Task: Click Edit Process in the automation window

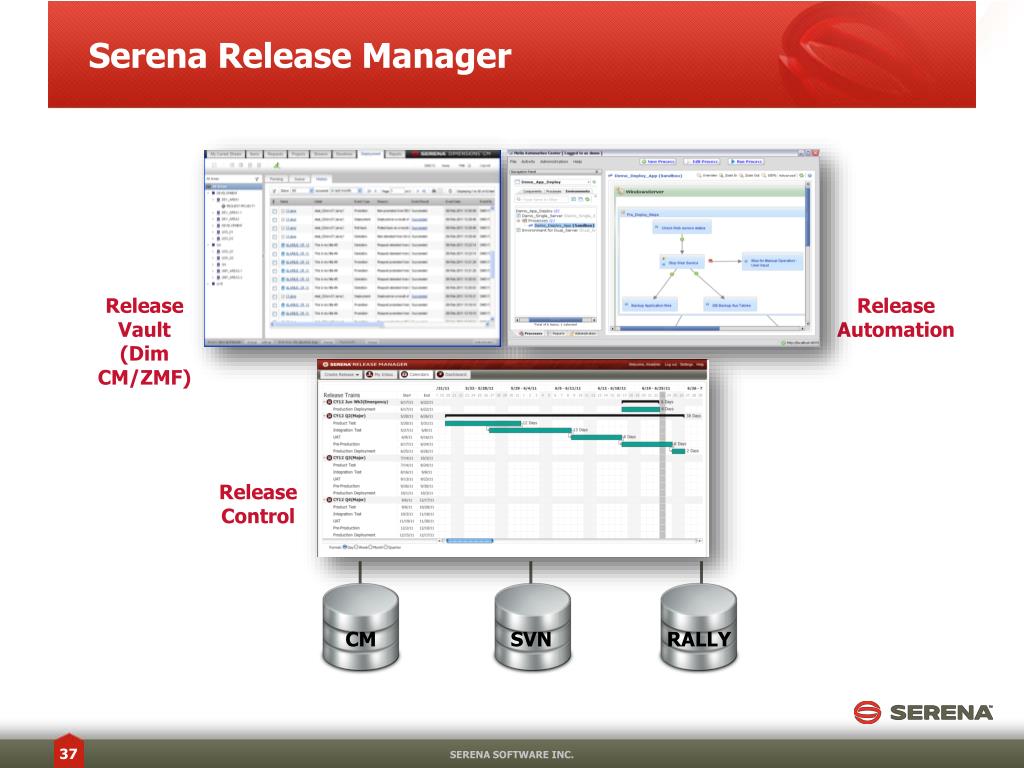Action: coord(702,161)
